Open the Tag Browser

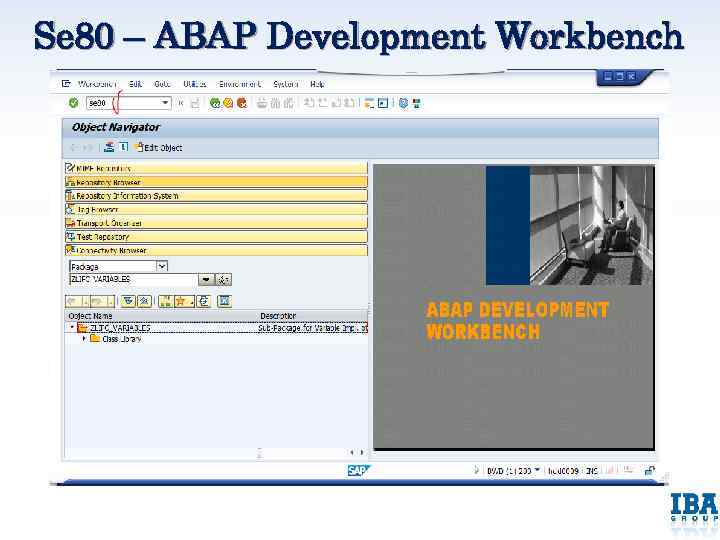point(216,209)
